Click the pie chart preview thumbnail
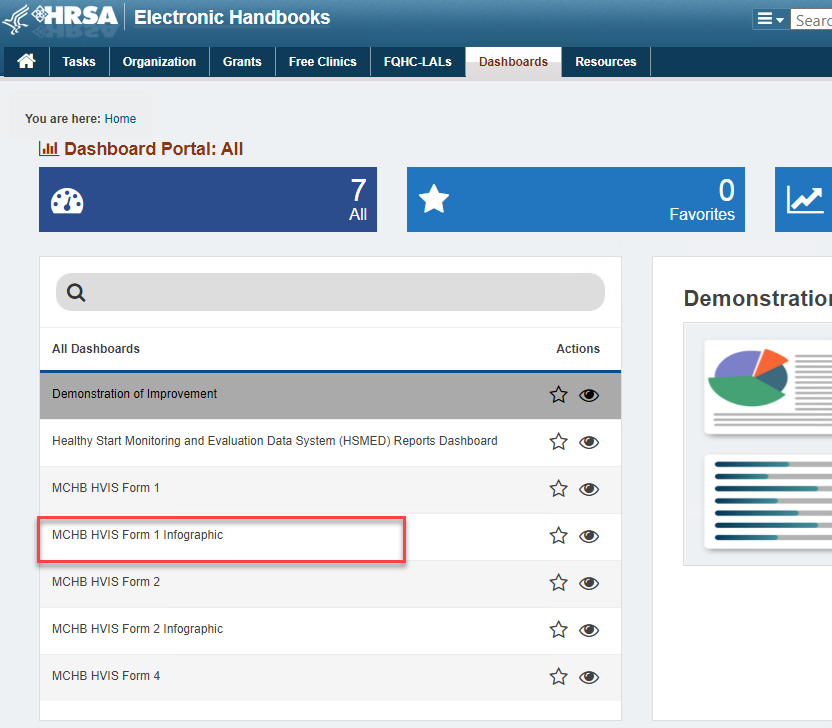This screenshot has height=728, width=832. point(768,387)
